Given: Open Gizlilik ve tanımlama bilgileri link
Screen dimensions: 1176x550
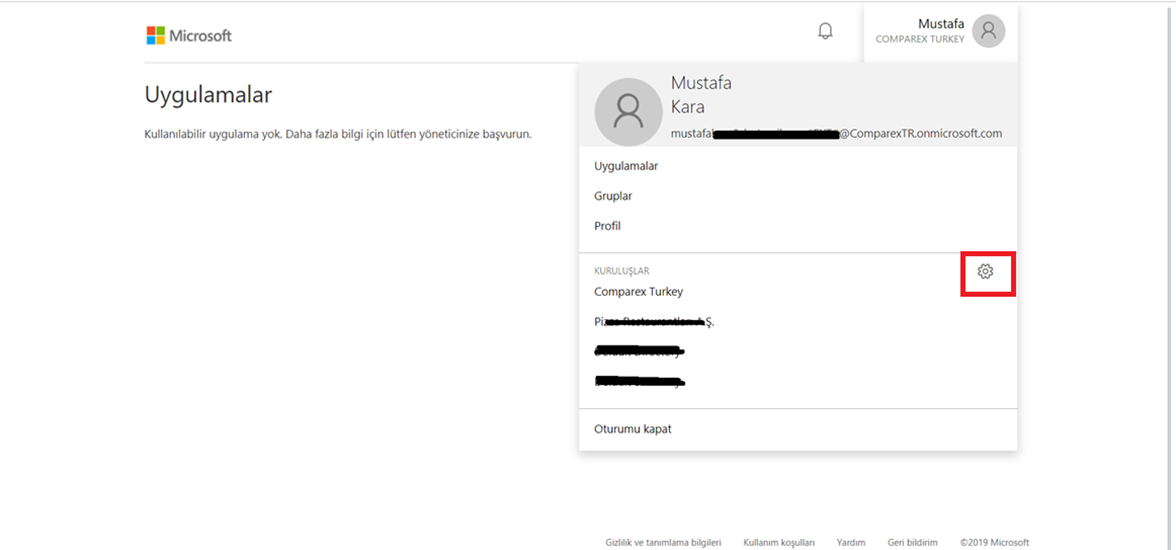Looking at the screenshot, I should [663, 542].
